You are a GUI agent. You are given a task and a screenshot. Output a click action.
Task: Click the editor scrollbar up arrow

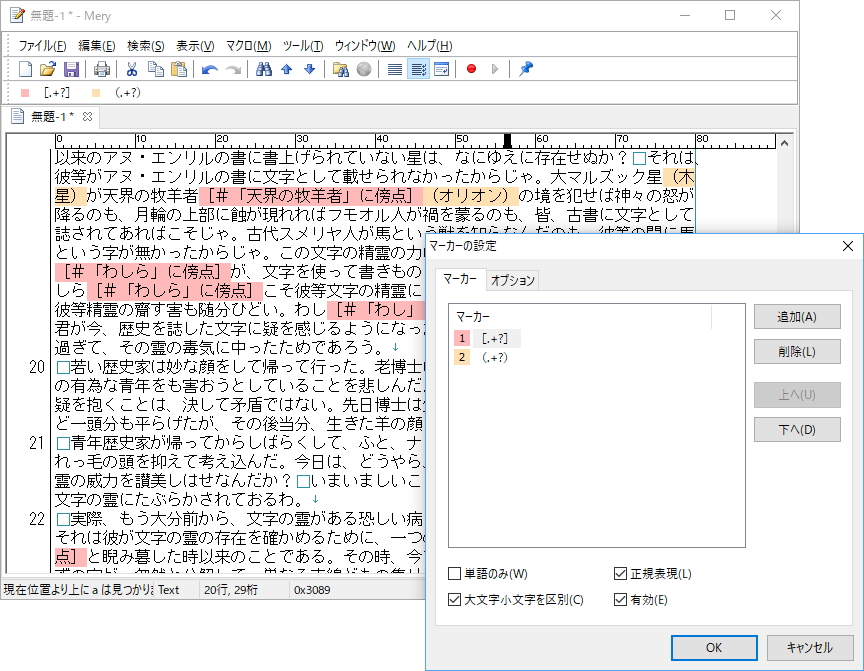click(x=785, y=143)
